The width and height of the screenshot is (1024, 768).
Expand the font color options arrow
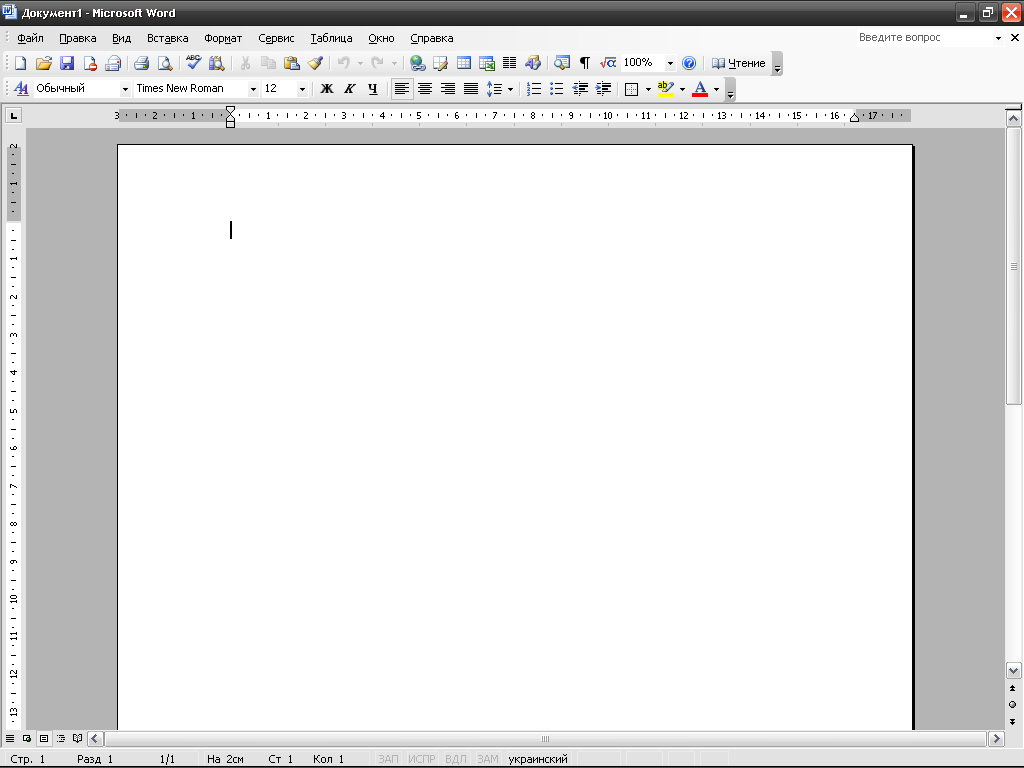716,89
